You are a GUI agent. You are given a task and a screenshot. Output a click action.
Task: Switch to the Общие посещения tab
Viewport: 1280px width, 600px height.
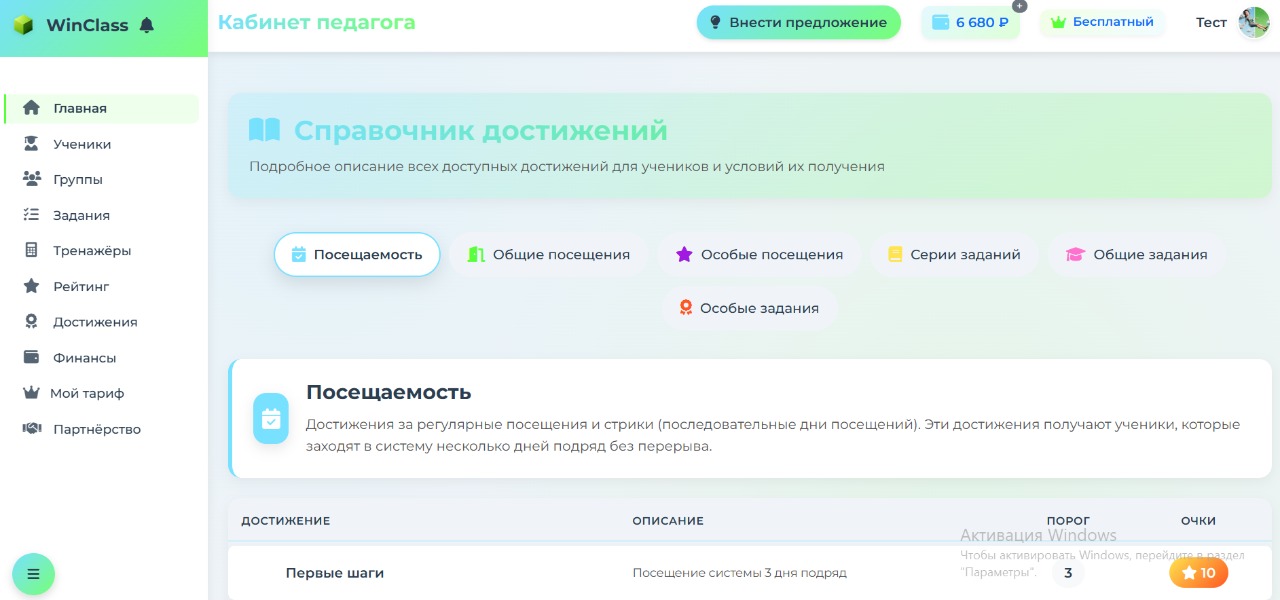(548, 254)
